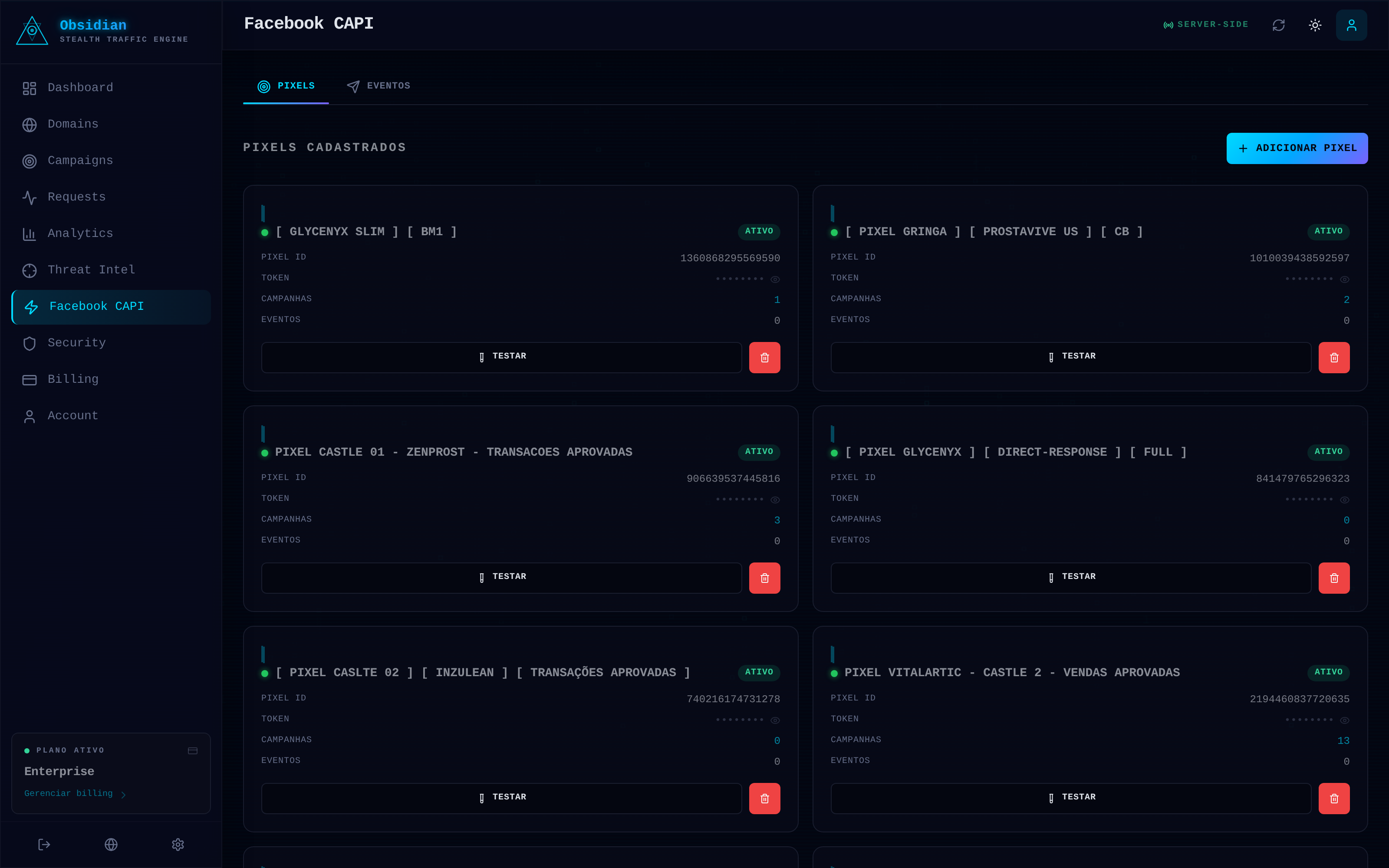Switch to the Eventos tab
Viewport: 1389px width, 868px height.
(x=378, y=86)
